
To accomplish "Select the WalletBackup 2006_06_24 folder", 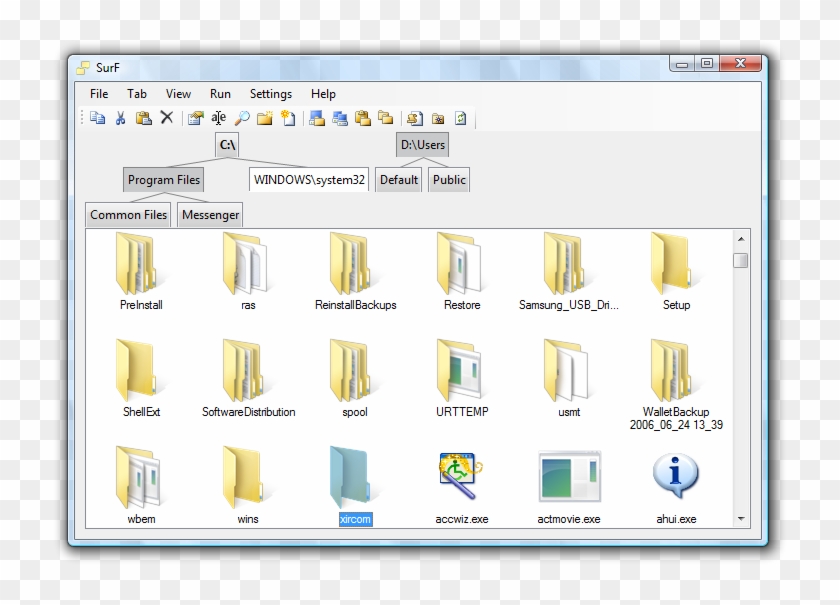I will point(676,386).
